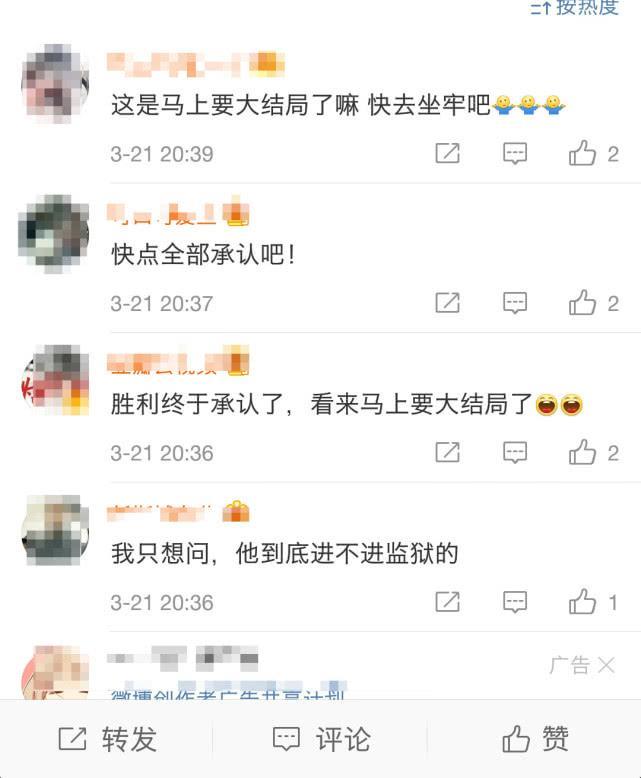Open the first commenter's avatar profile

pos(55,83)
